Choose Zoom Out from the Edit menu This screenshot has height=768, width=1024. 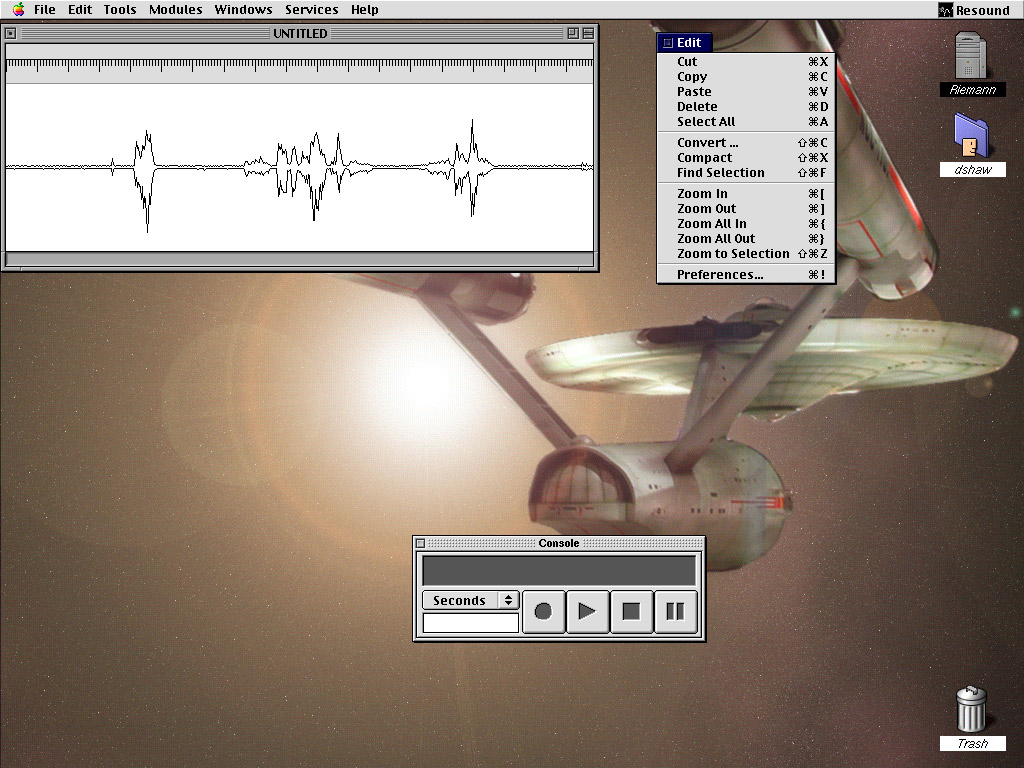746,208
